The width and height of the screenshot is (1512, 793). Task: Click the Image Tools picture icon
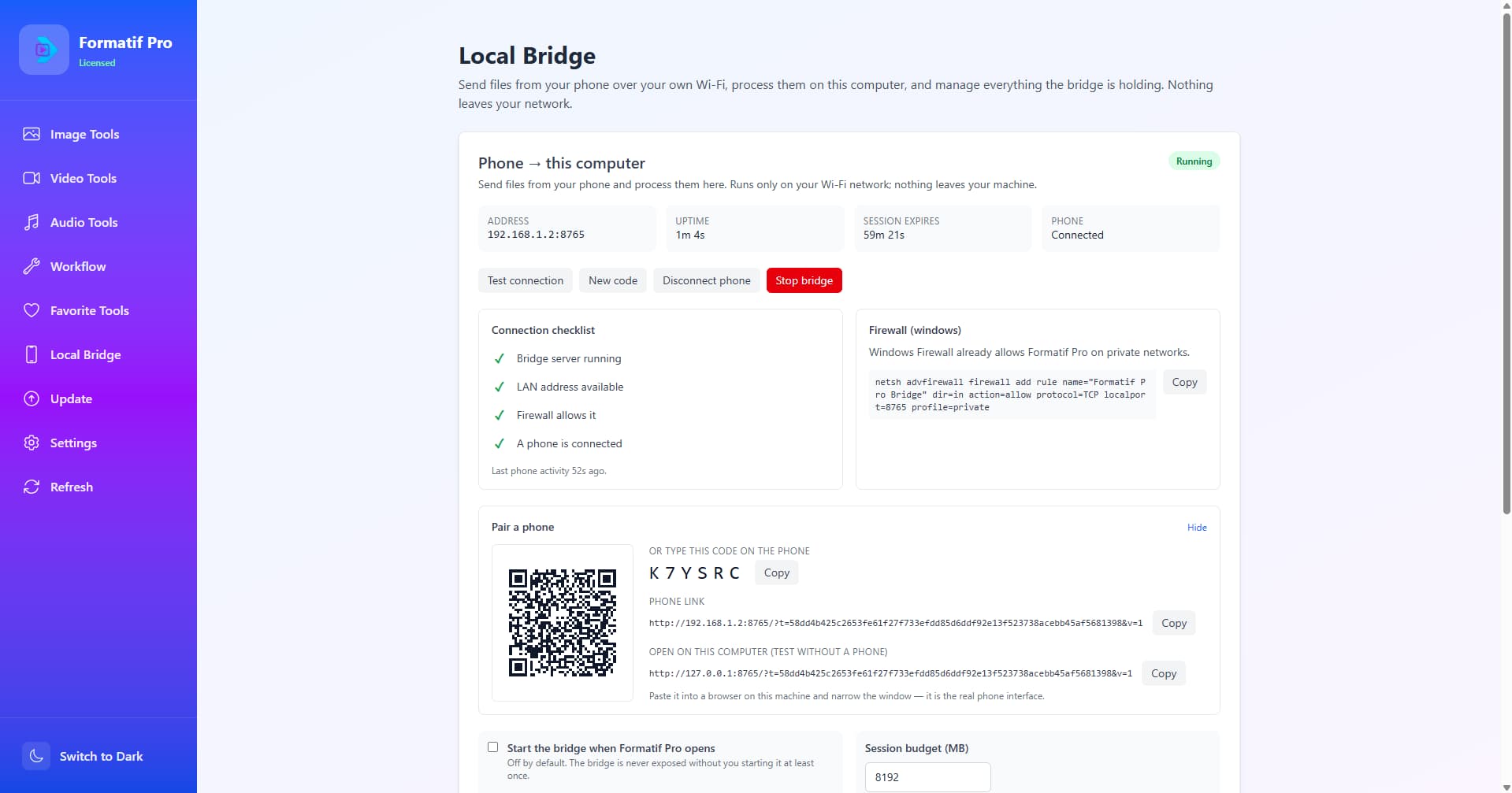[x=32, y=134]
